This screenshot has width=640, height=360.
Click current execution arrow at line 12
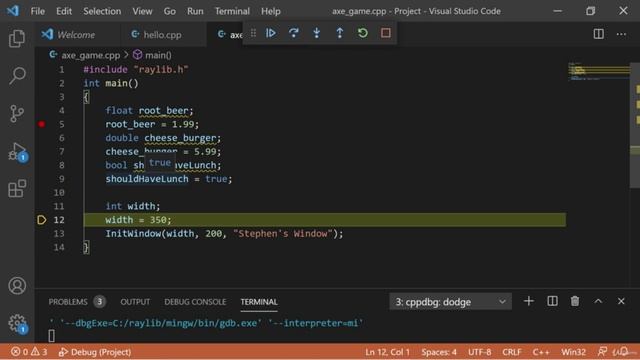pyautogui.click(x=42, y=220)
